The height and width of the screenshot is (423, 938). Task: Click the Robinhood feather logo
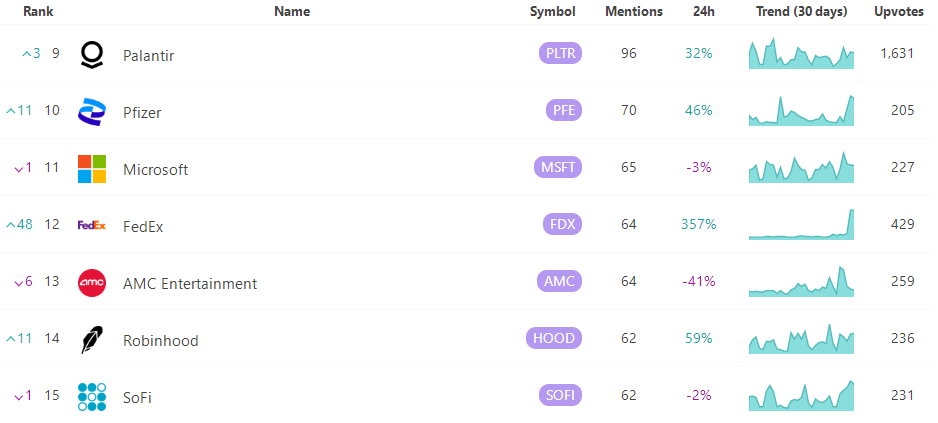click(92, 340)
